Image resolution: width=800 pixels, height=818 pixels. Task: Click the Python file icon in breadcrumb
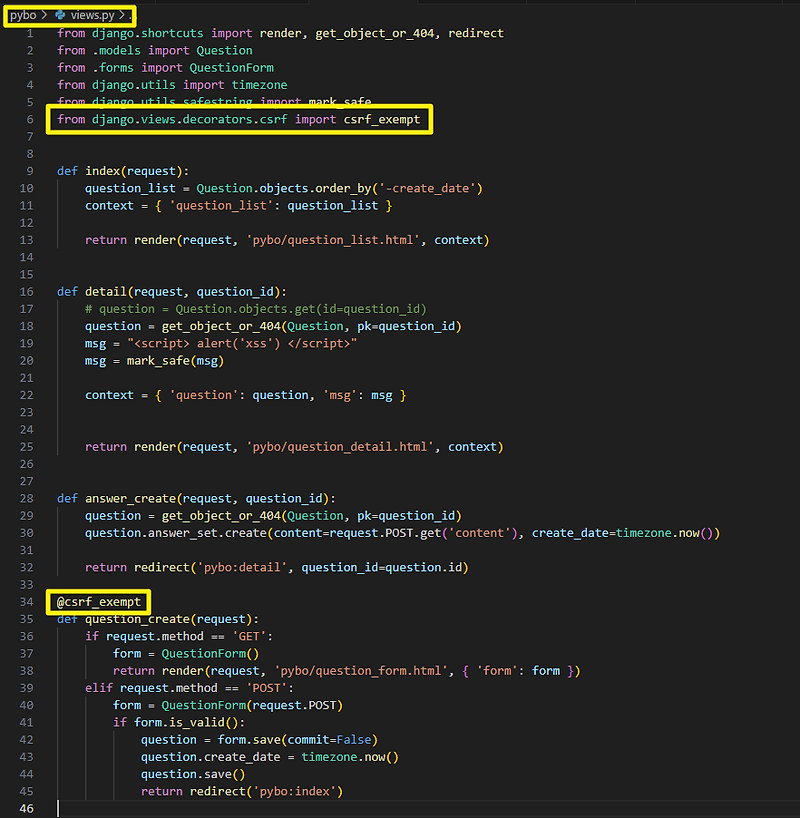point(61,15)
